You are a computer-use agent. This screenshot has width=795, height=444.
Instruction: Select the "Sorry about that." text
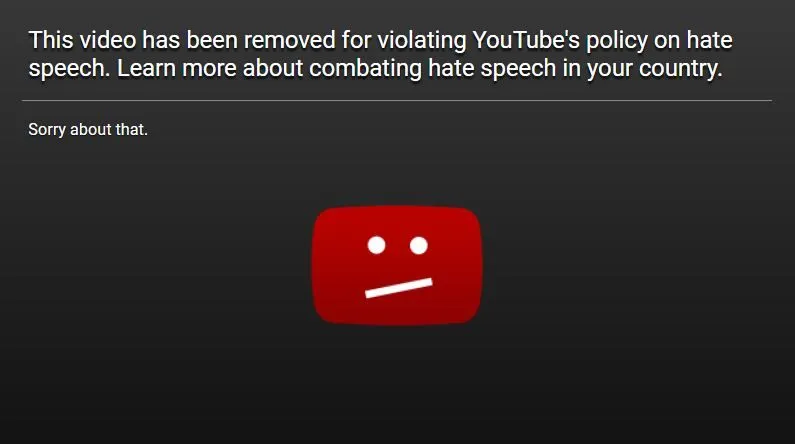coord(88,130)
